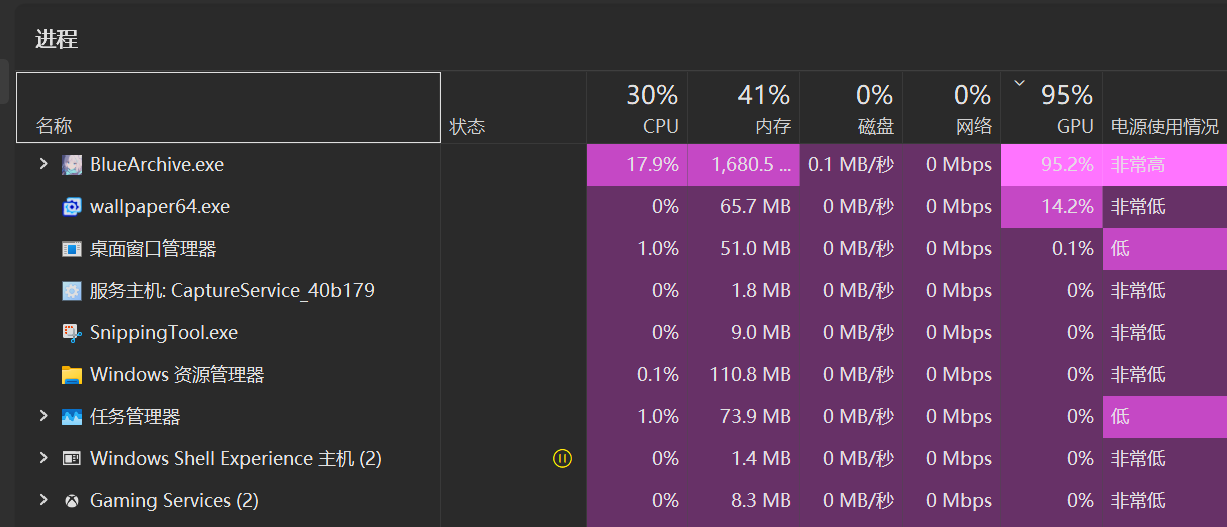This screenshot has height=527, width=1227.
Task: Expand the BlueArchive.exe process group
Action: pyautogui.click(x=43, y=164)
